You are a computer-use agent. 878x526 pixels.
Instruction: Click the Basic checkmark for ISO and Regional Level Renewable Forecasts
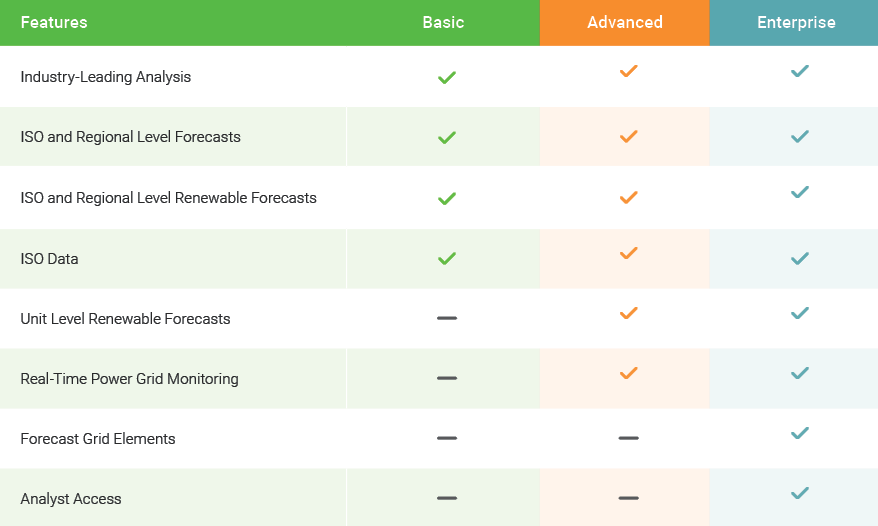click(x=447, y=198)
